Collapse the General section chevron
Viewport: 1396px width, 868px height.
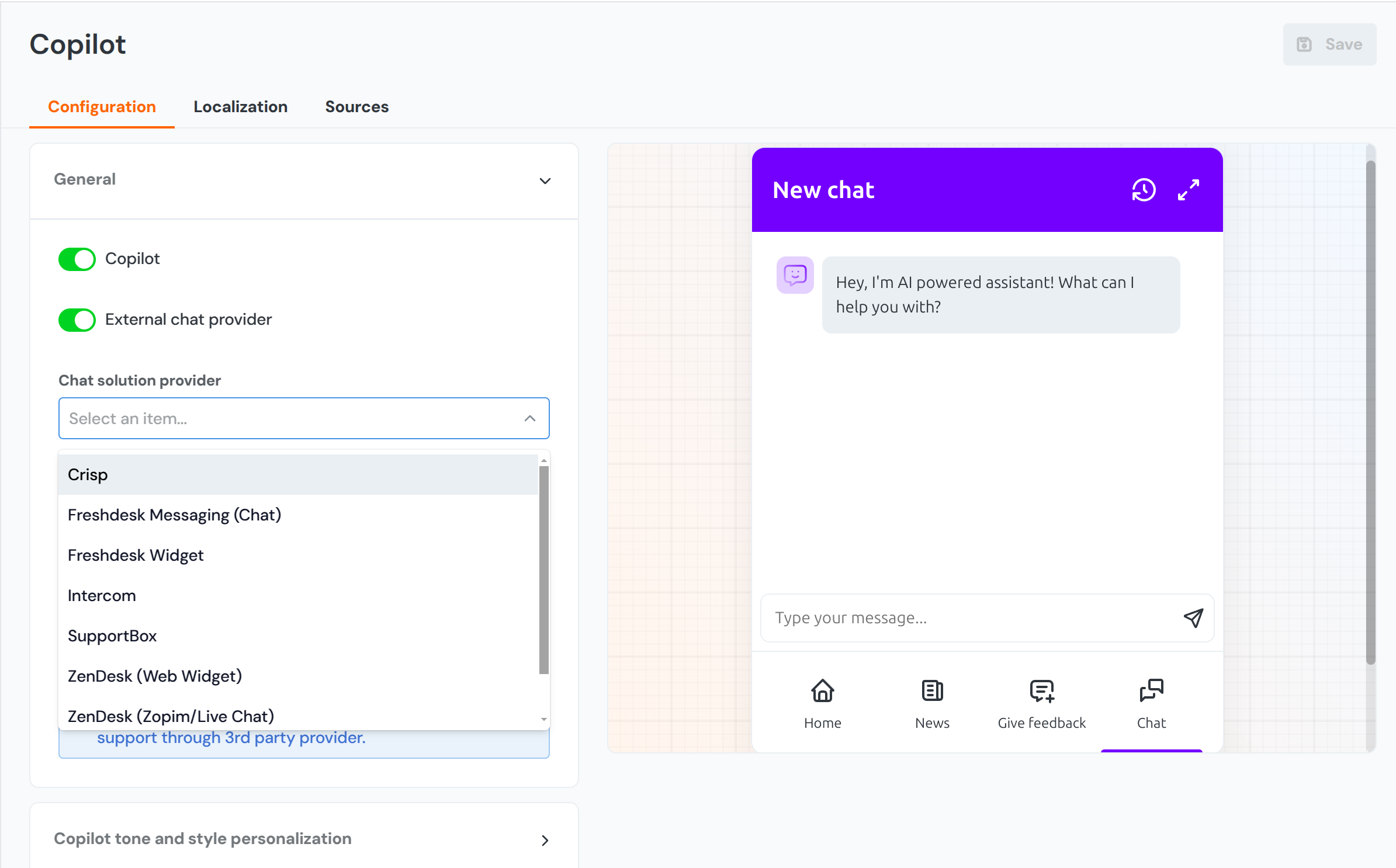coord(545,181)
